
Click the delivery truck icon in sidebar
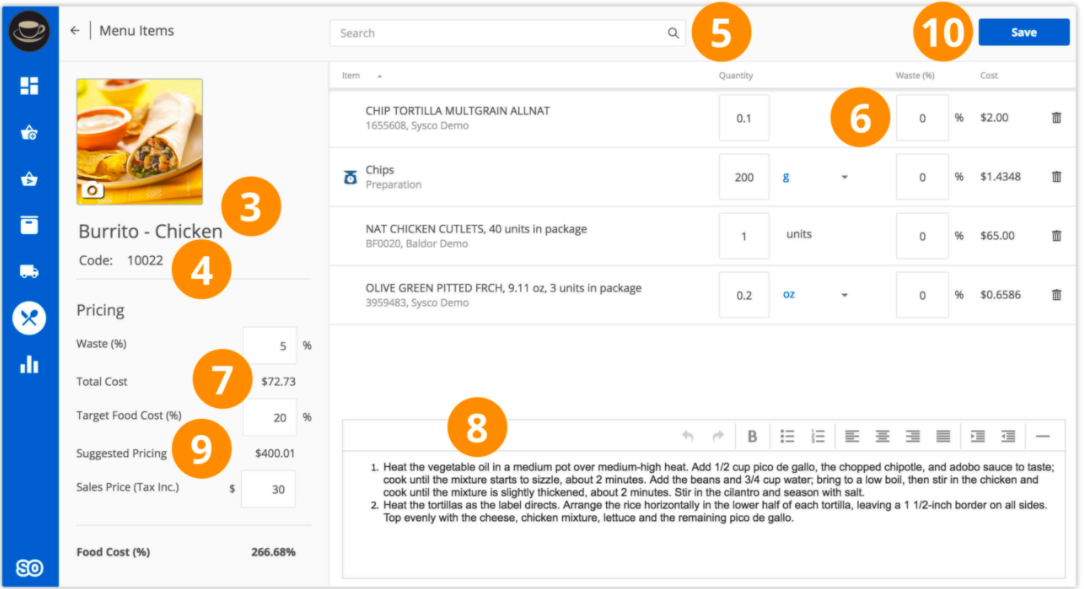[x=29, y=270]
